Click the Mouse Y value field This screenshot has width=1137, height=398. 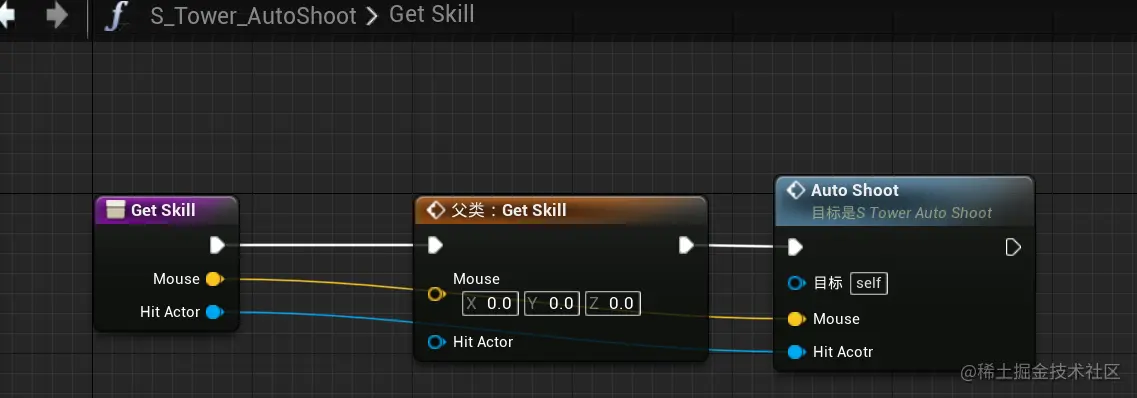click(x=552, y=303)
